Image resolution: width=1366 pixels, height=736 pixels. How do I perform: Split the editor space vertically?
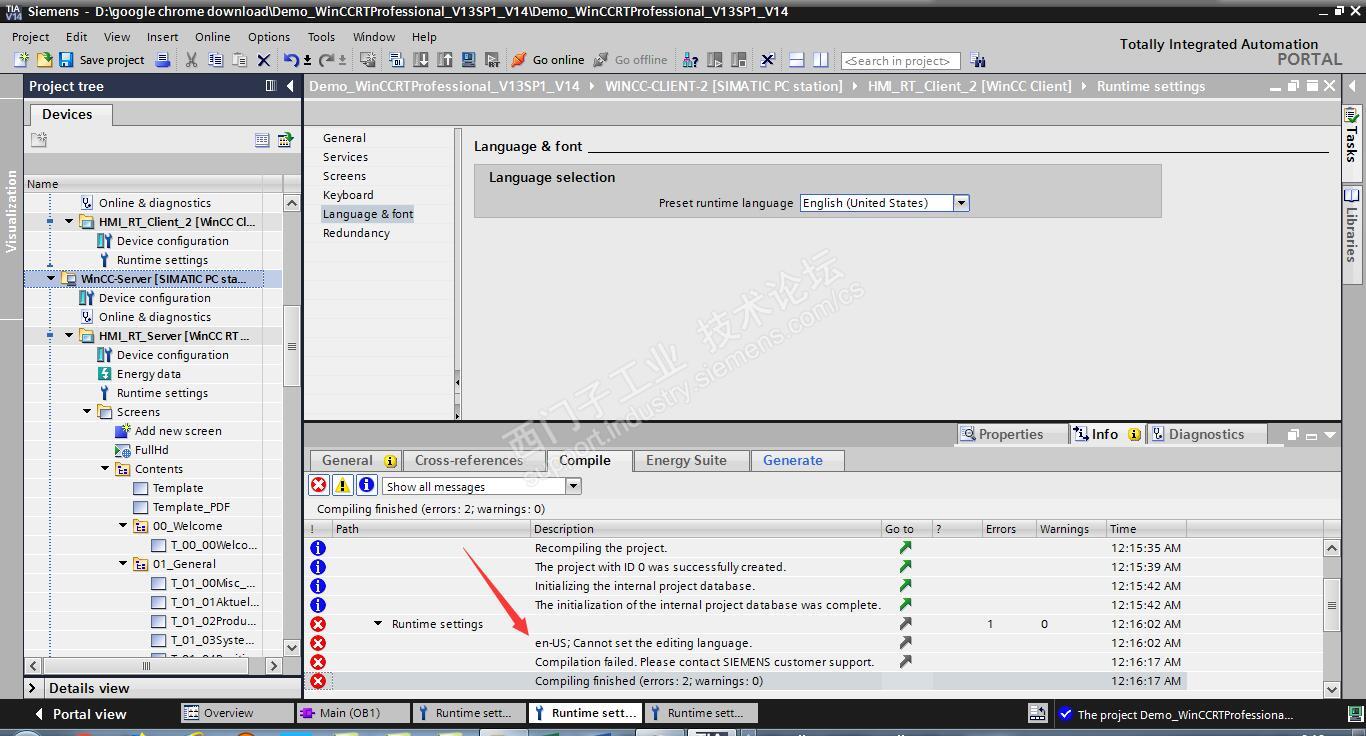pos(820,60)
